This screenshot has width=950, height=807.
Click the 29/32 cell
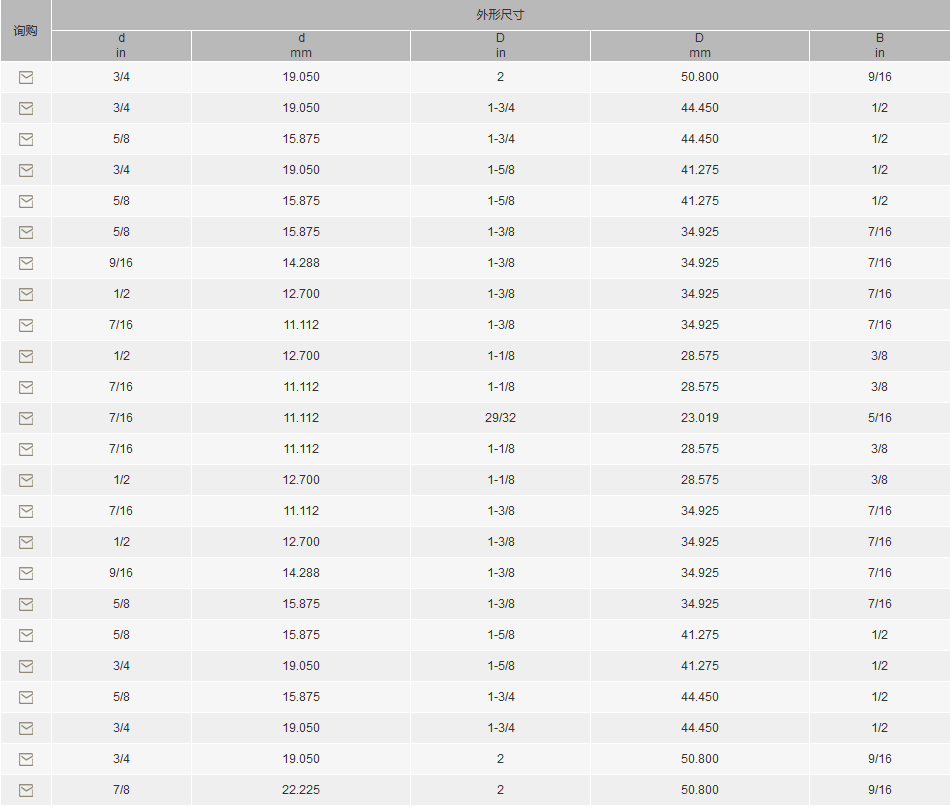pyautogui.click(x=500, y=418)
